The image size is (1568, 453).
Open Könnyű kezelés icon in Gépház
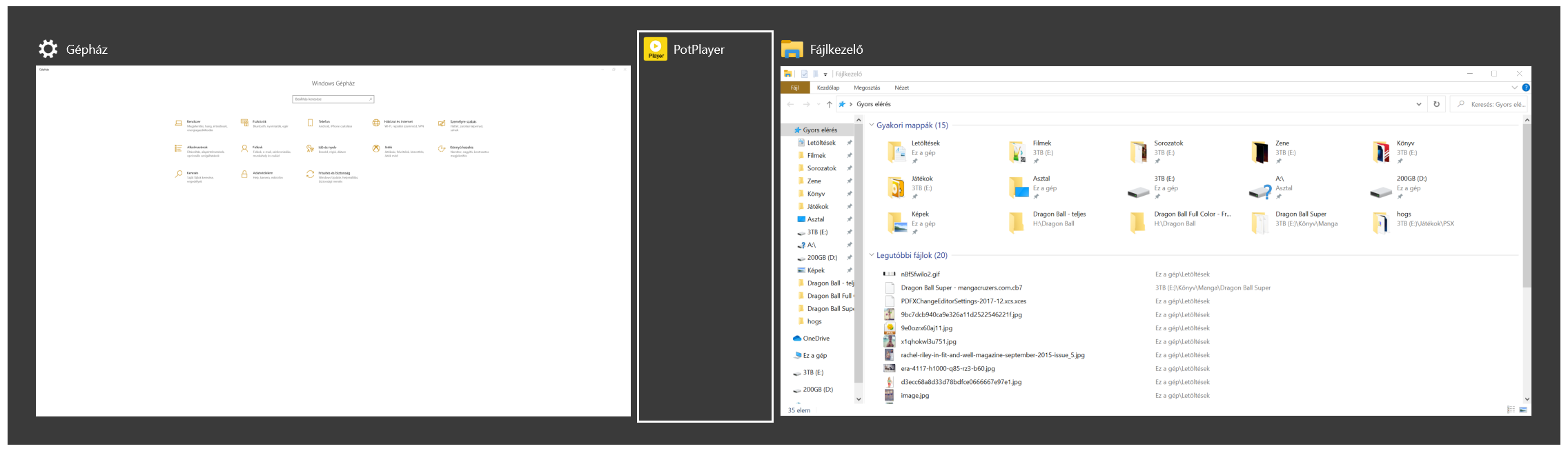(x=442, y=148)
